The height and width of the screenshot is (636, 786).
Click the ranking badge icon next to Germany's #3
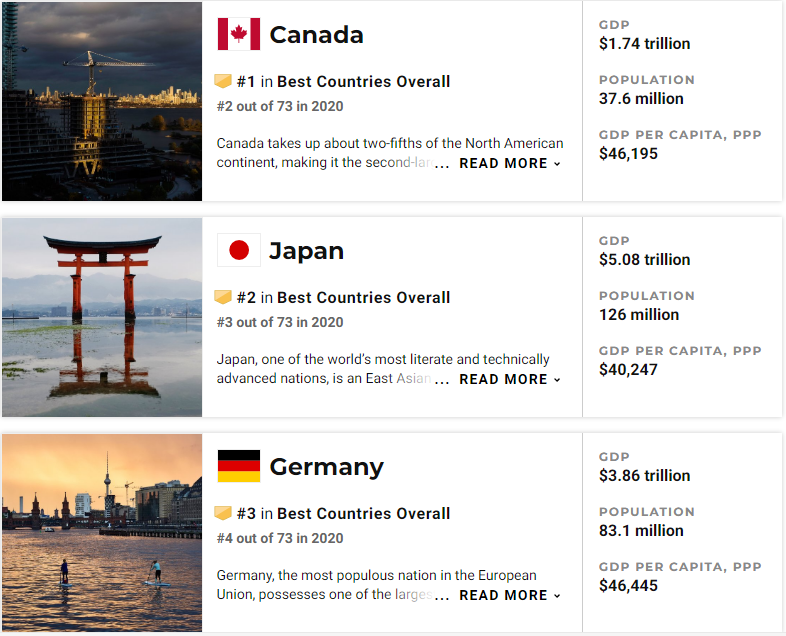pos(224,514)
